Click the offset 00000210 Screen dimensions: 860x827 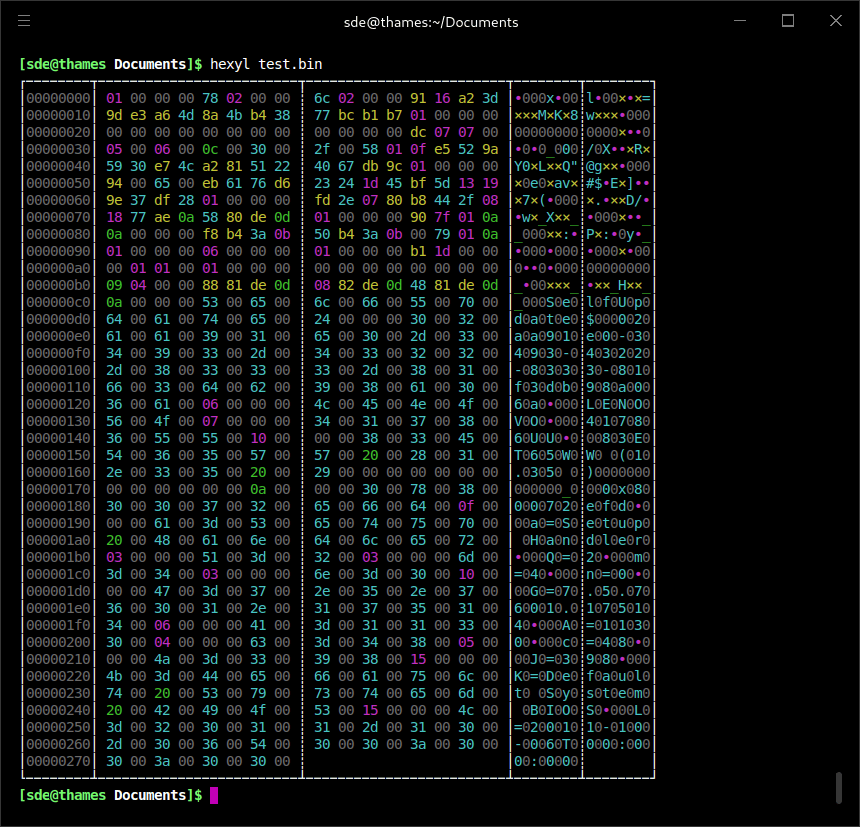pyautogui.click(x=58, y=659)
